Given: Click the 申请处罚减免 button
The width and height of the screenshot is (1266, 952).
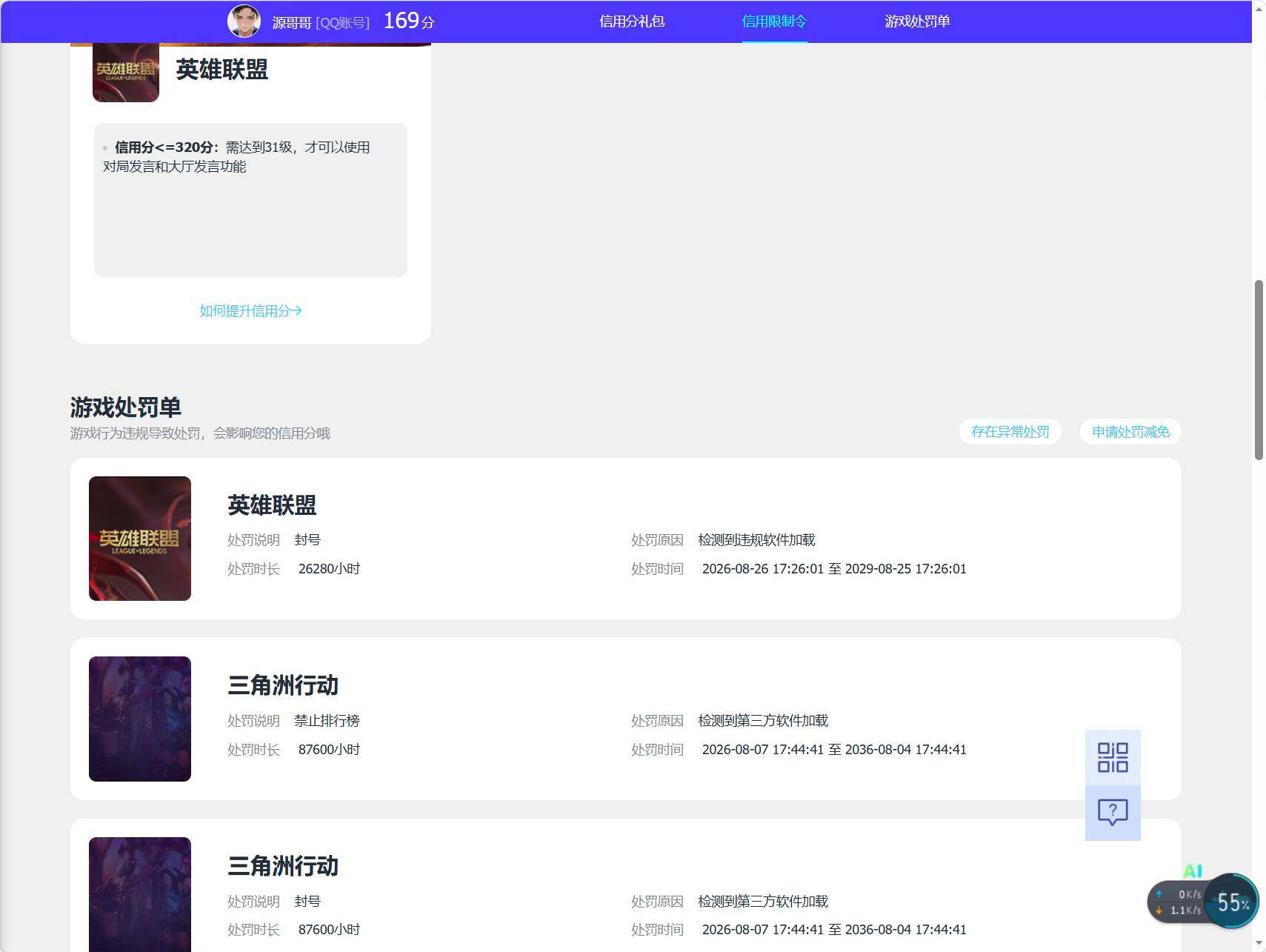Looking at the screenshot, I should coord(1130,432).
